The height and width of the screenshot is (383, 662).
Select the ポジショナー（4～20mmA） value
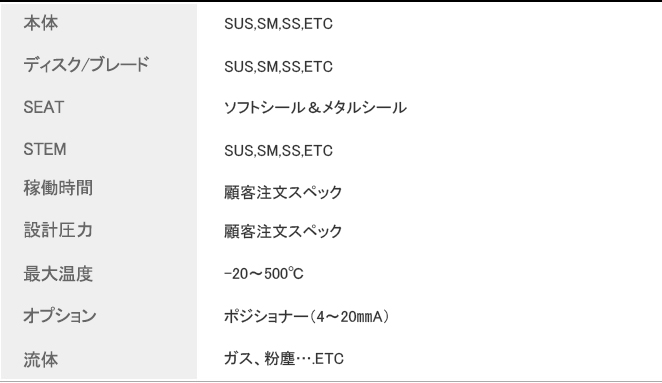pyautogui.click(x=307, y=316)
